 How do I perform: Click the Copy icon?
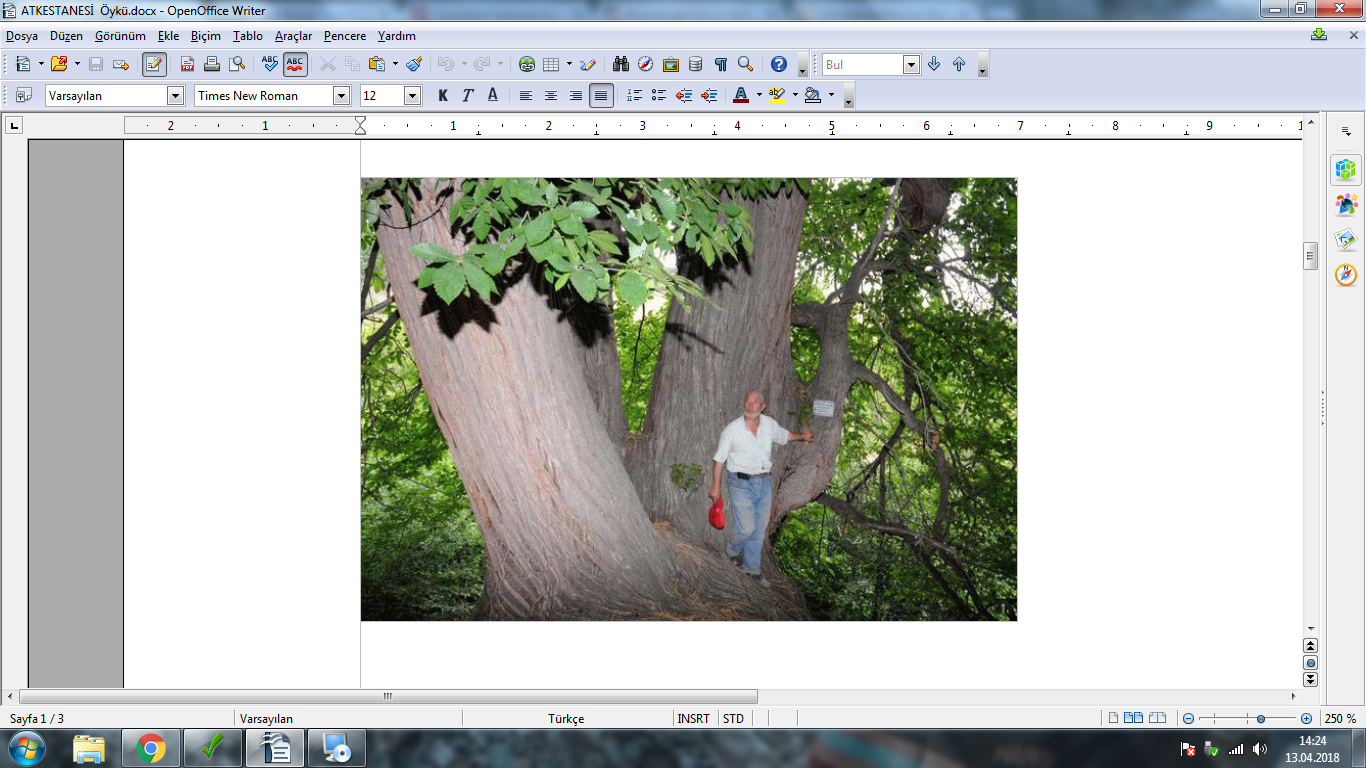pos(352,64)
